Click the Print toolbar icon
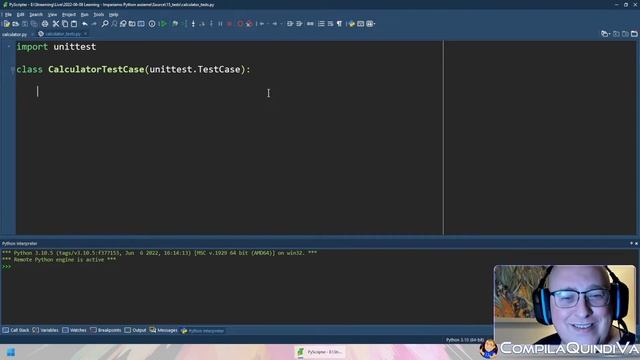Image resolution: width=640 pixels, height=360 pixels. click(45, 24)
